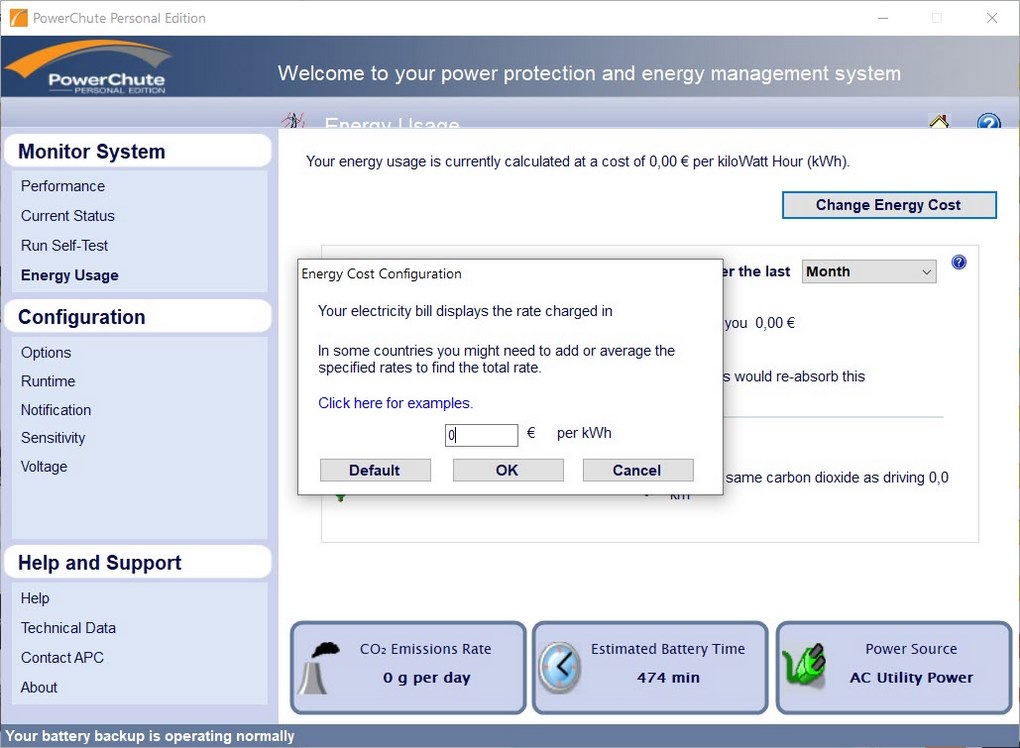Image resolution: width=1020 pixels, height=748 pixels.
Task: Select Energy Usage in sidebar
Action: (70, 275)
